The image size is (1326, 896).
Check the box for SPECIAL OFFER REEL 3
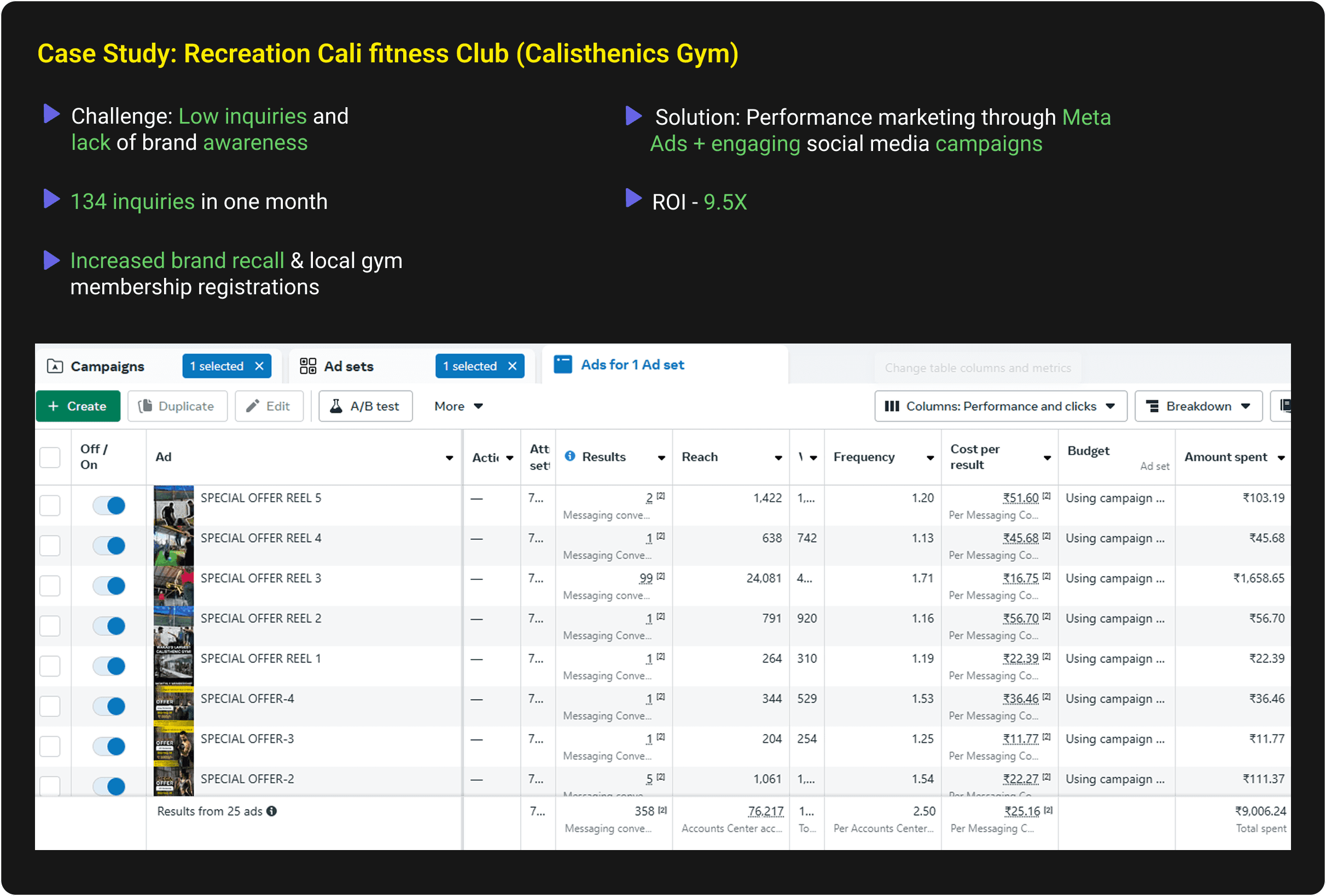tap(50, 586)
